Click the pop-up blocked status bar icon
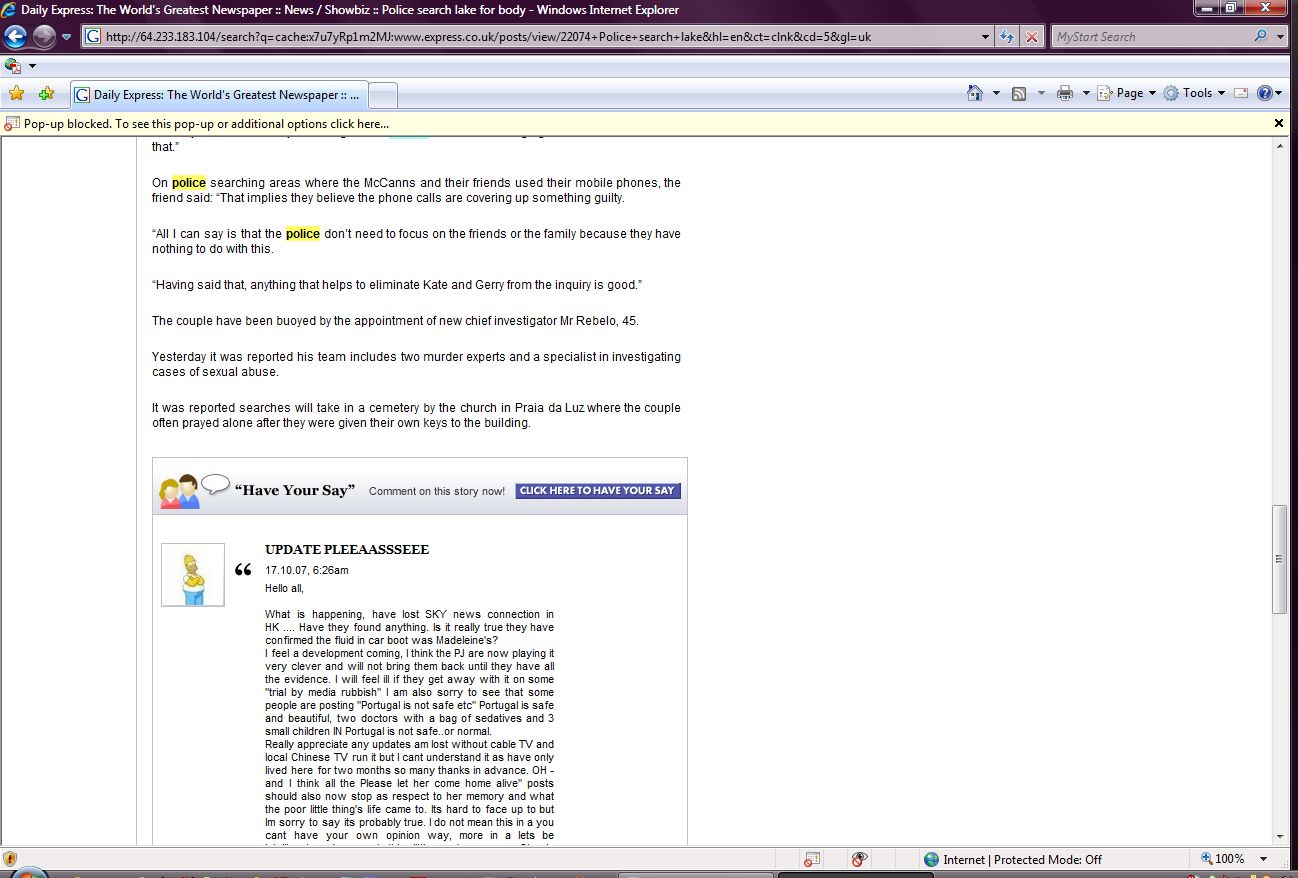The height and width of the screenshot is (878, 1298). click(812, 859)
